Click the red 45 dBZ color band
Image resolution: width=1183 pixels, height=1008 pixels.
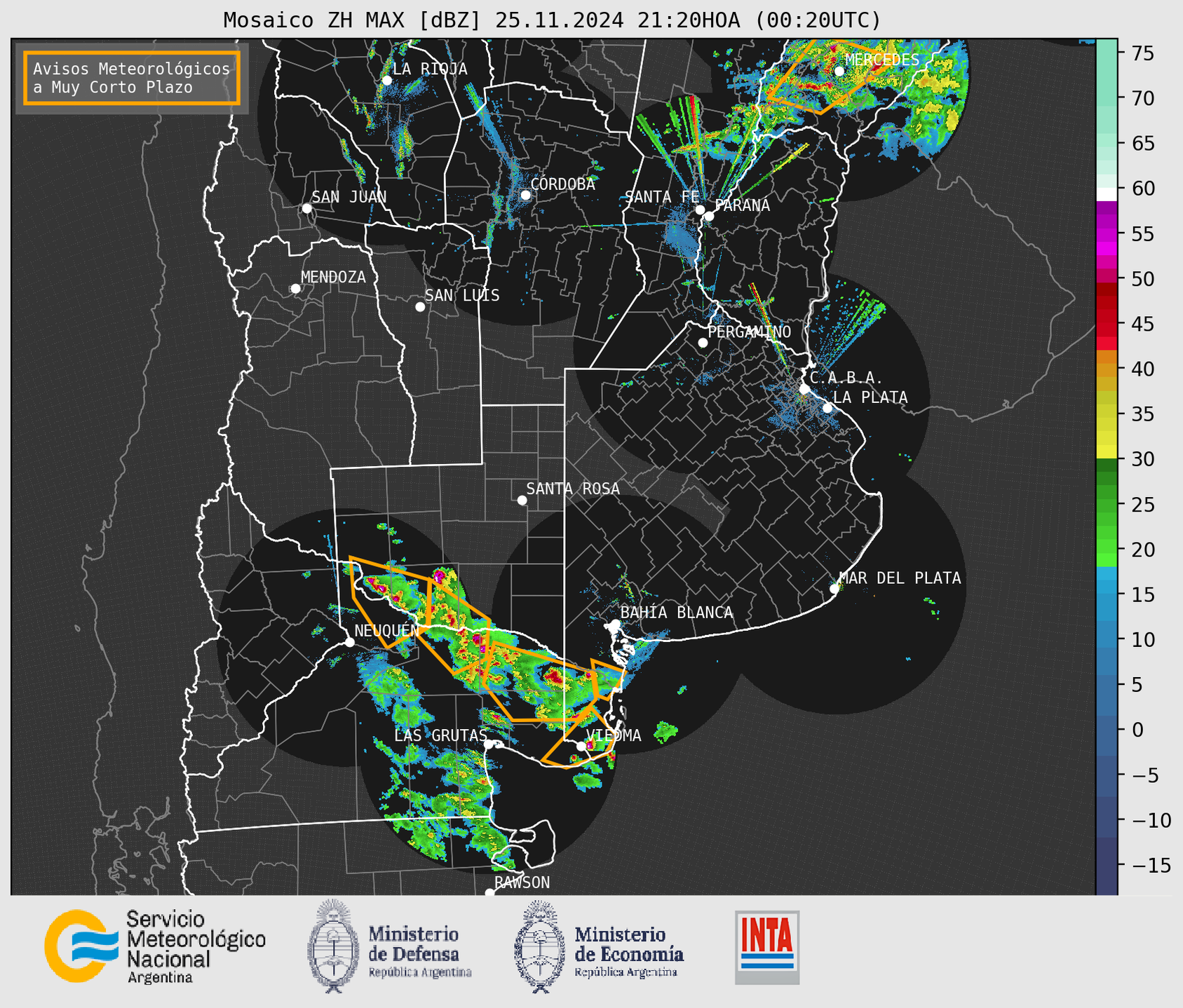point(1107,324)
